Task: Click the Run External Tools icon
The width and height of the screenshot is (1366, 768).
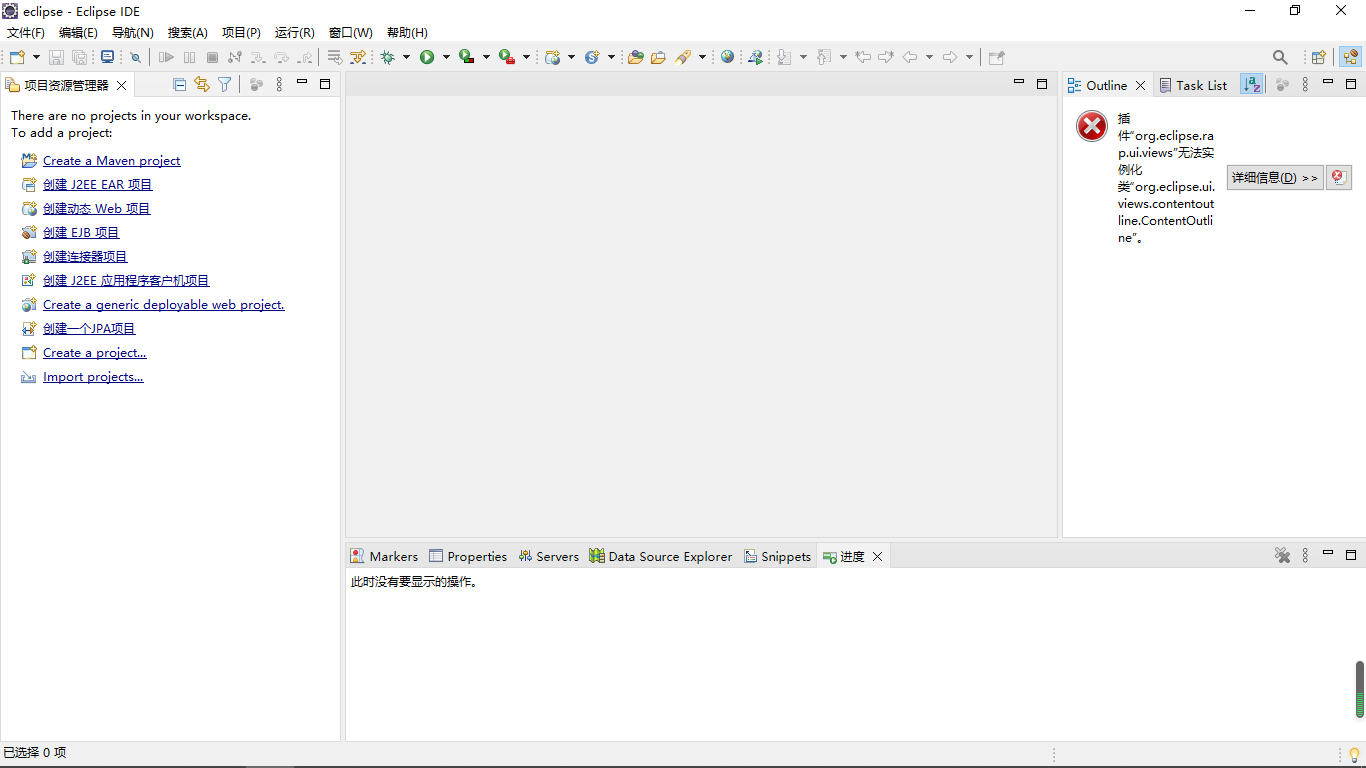Action: 507,57
